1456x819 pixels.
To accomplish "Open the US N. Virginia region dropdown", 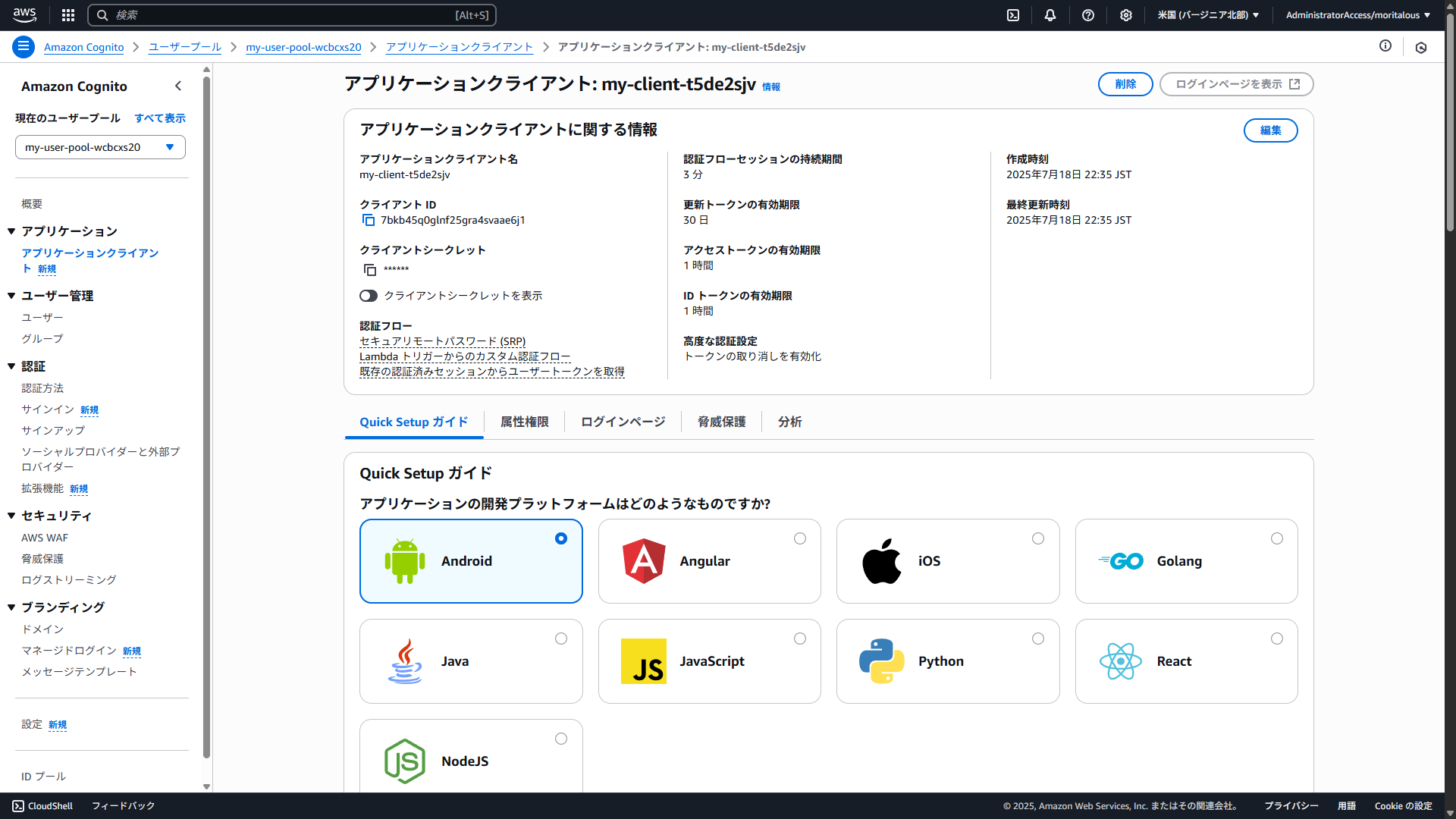I will pyautogui.click(x=1208, y=15).
